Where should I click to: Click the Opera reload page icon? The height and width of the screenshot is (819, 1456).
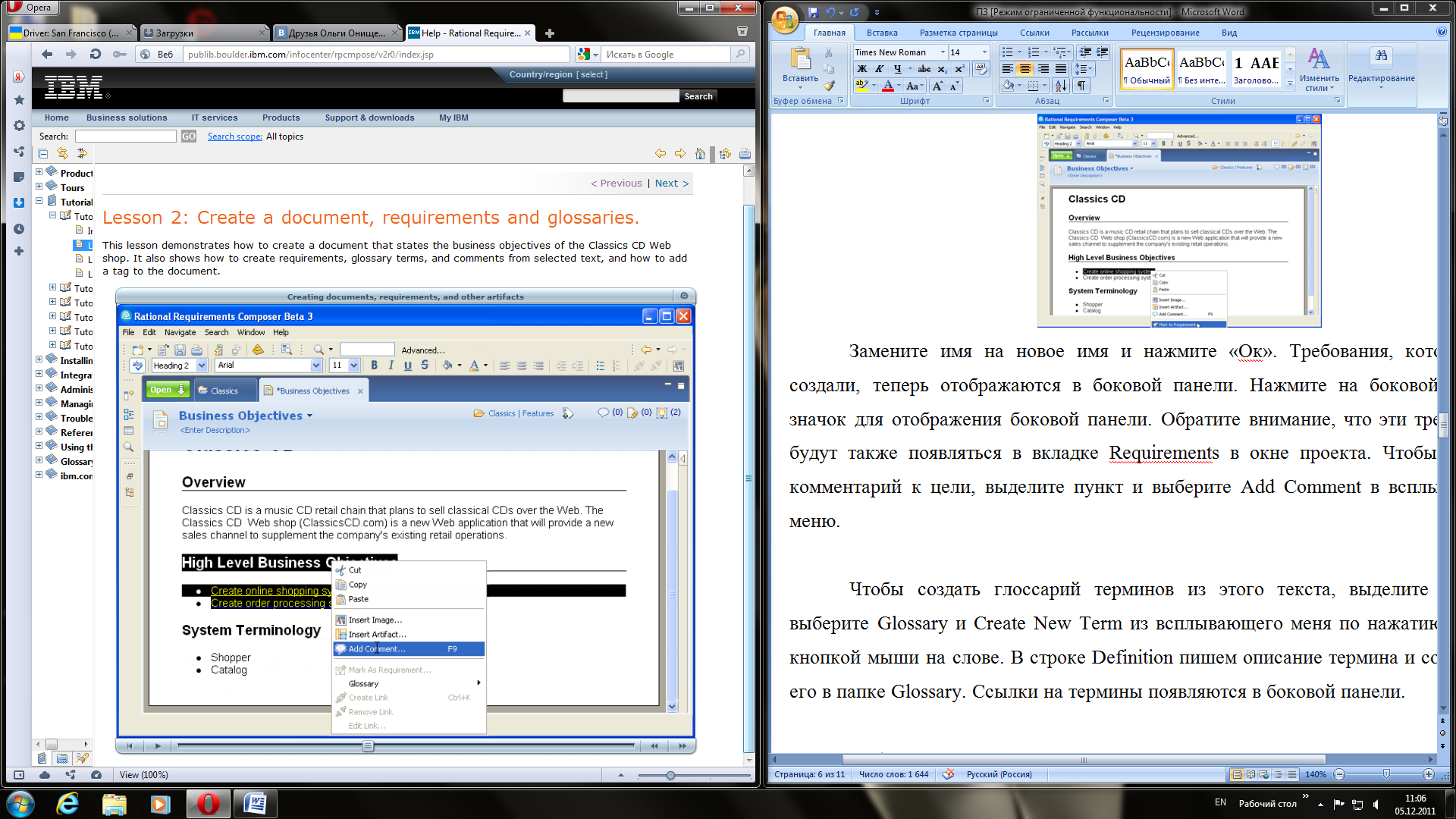coord(96,54)
